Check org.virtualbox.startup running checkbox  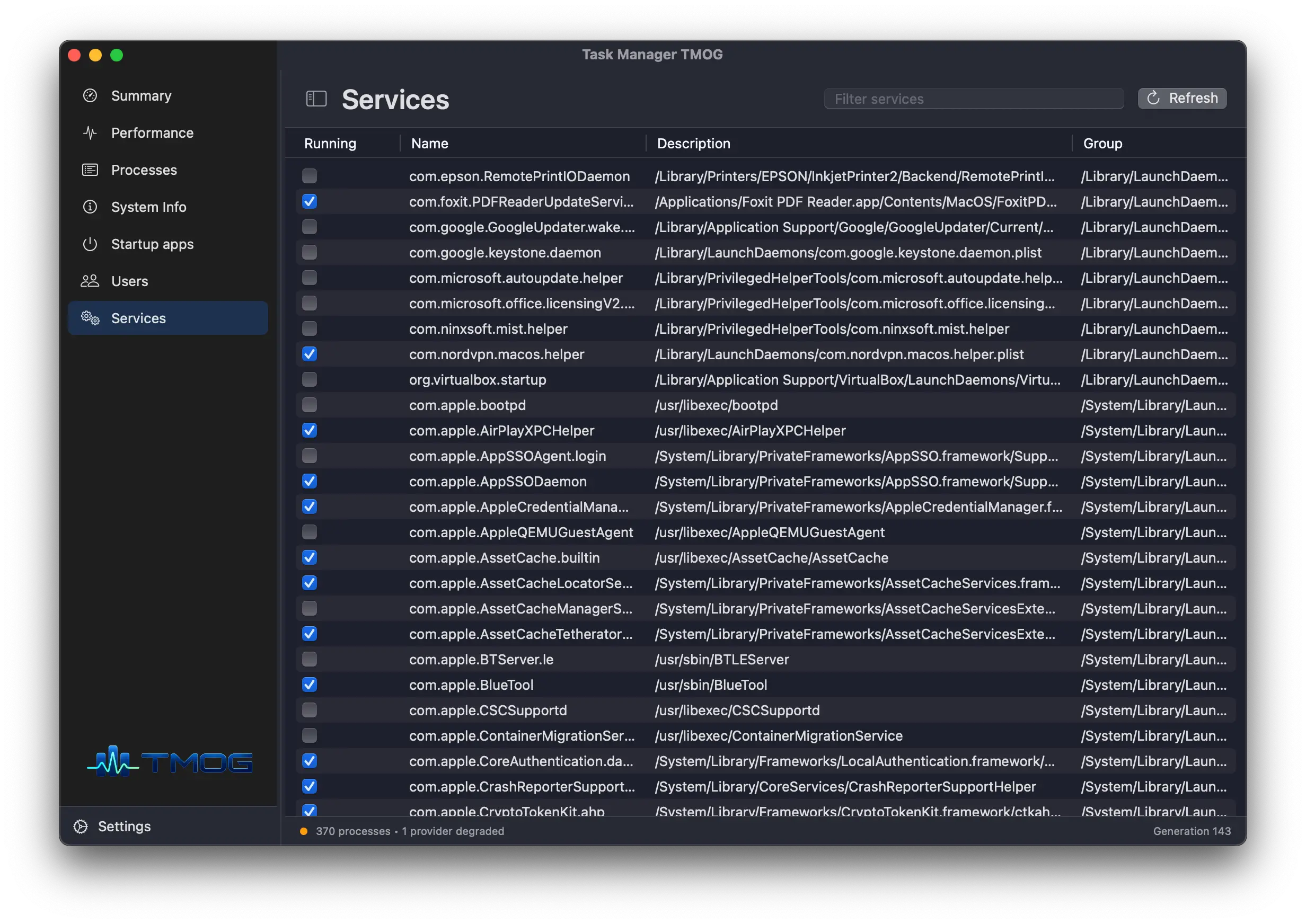click(310, 379)
